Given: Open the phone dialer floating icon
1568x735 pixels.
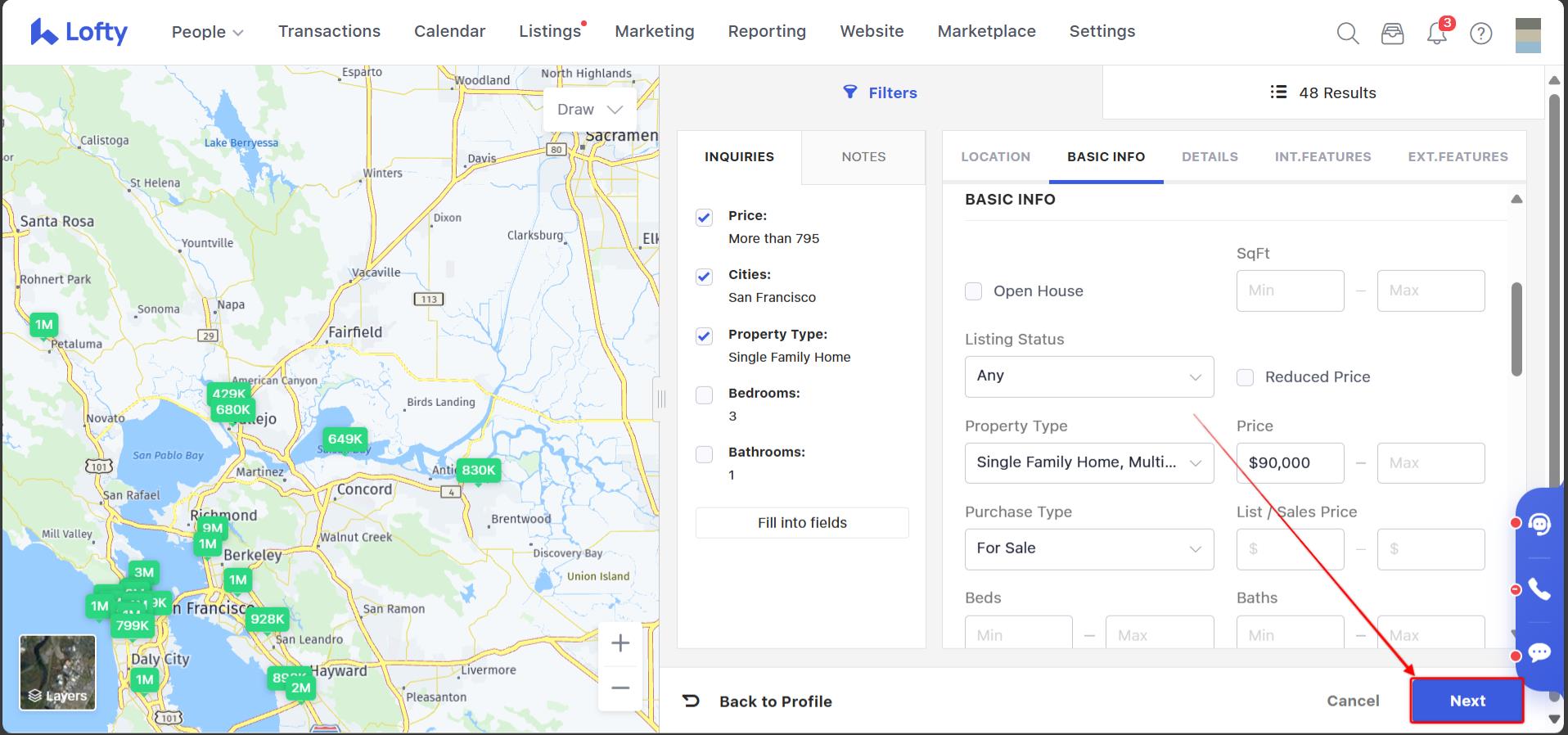Looking at the screenshot, I should [x=1539, y=589].
